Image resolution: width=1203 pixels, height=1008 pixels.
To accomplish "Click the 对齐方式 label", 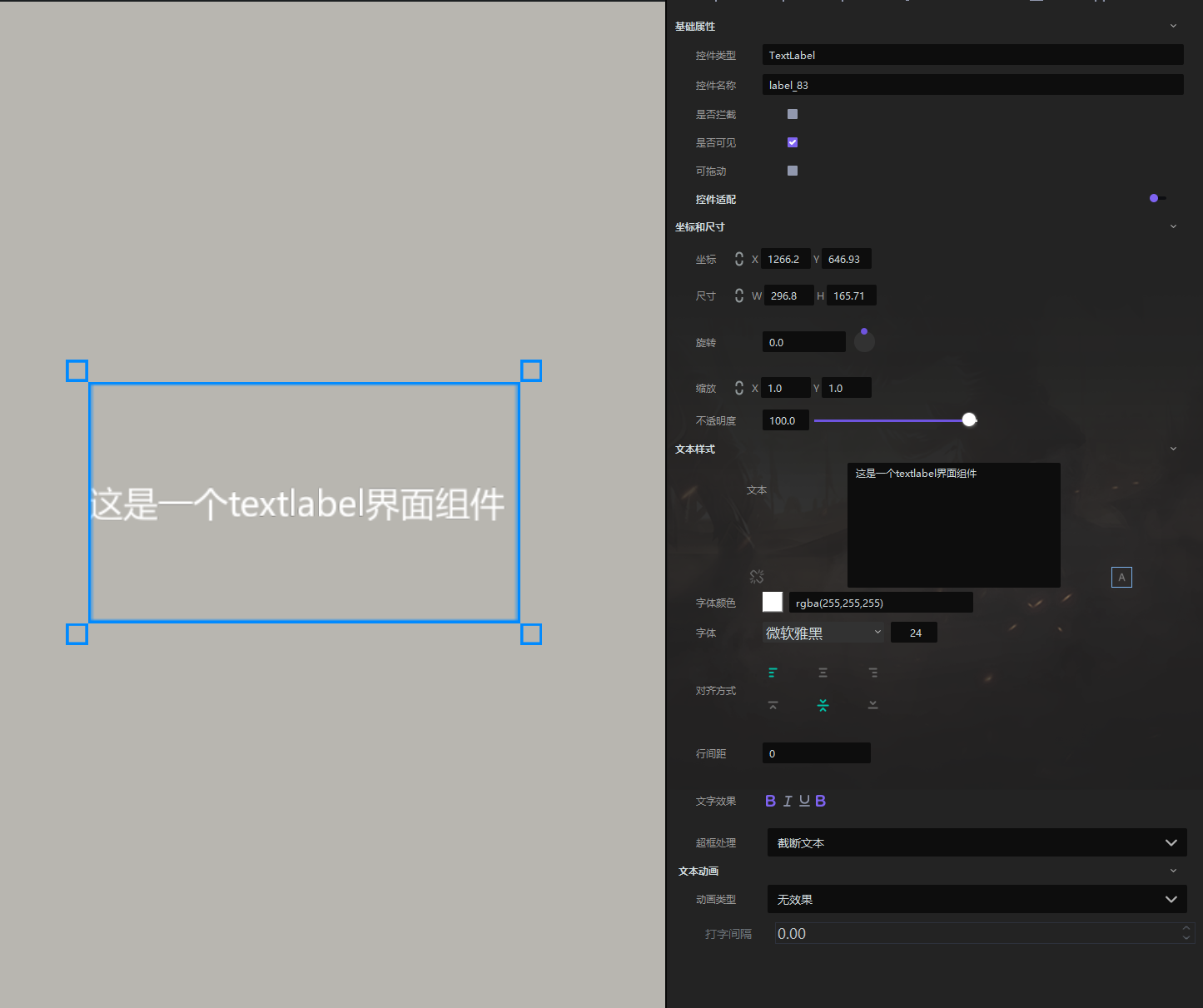I will [716, 690].
